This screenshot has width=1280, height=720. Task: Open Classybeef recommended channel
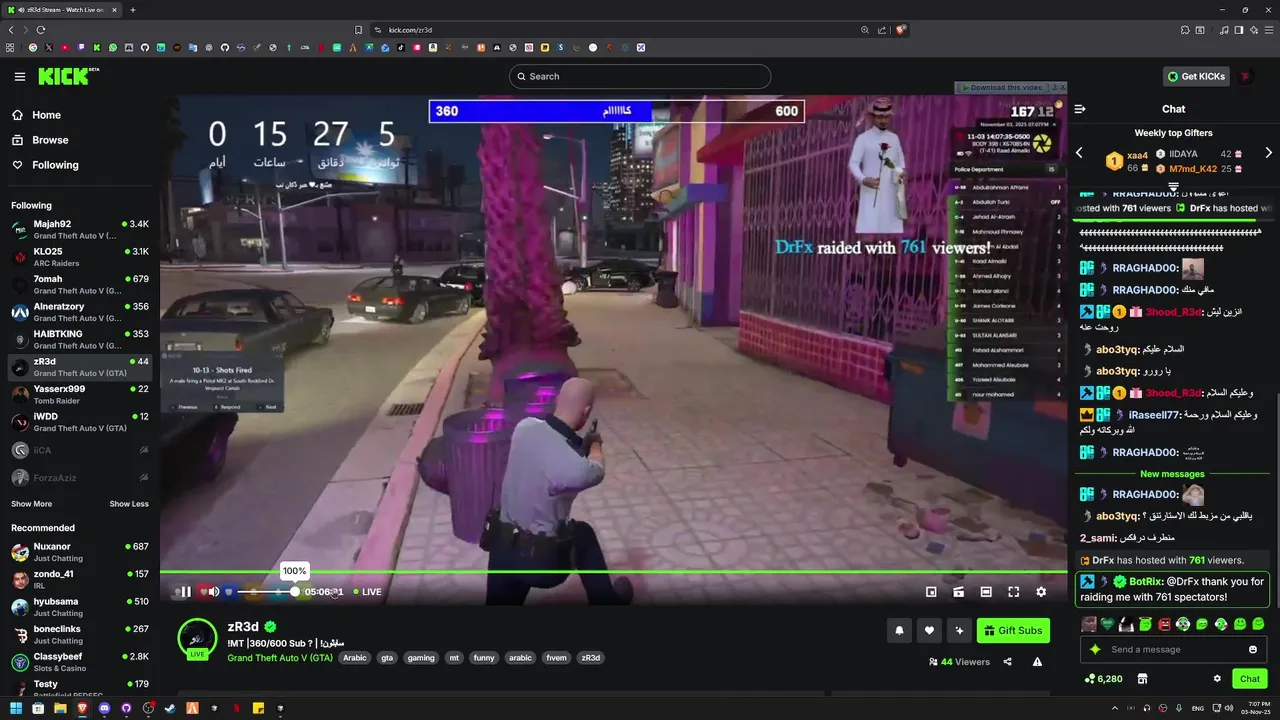[x=80, y=662]
